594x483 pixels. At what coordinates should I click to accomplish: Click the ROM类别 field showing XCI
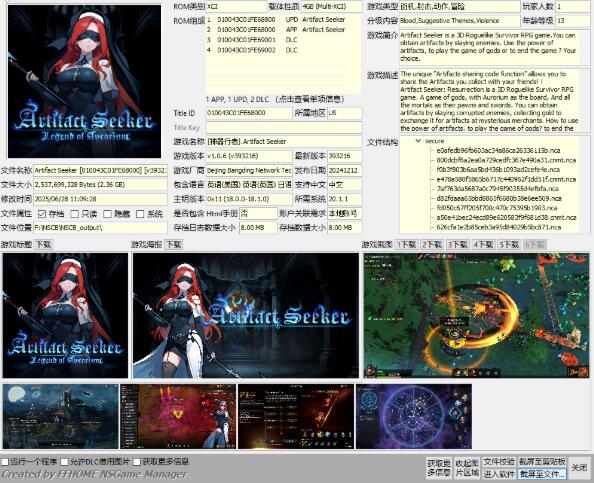[237, 6]
